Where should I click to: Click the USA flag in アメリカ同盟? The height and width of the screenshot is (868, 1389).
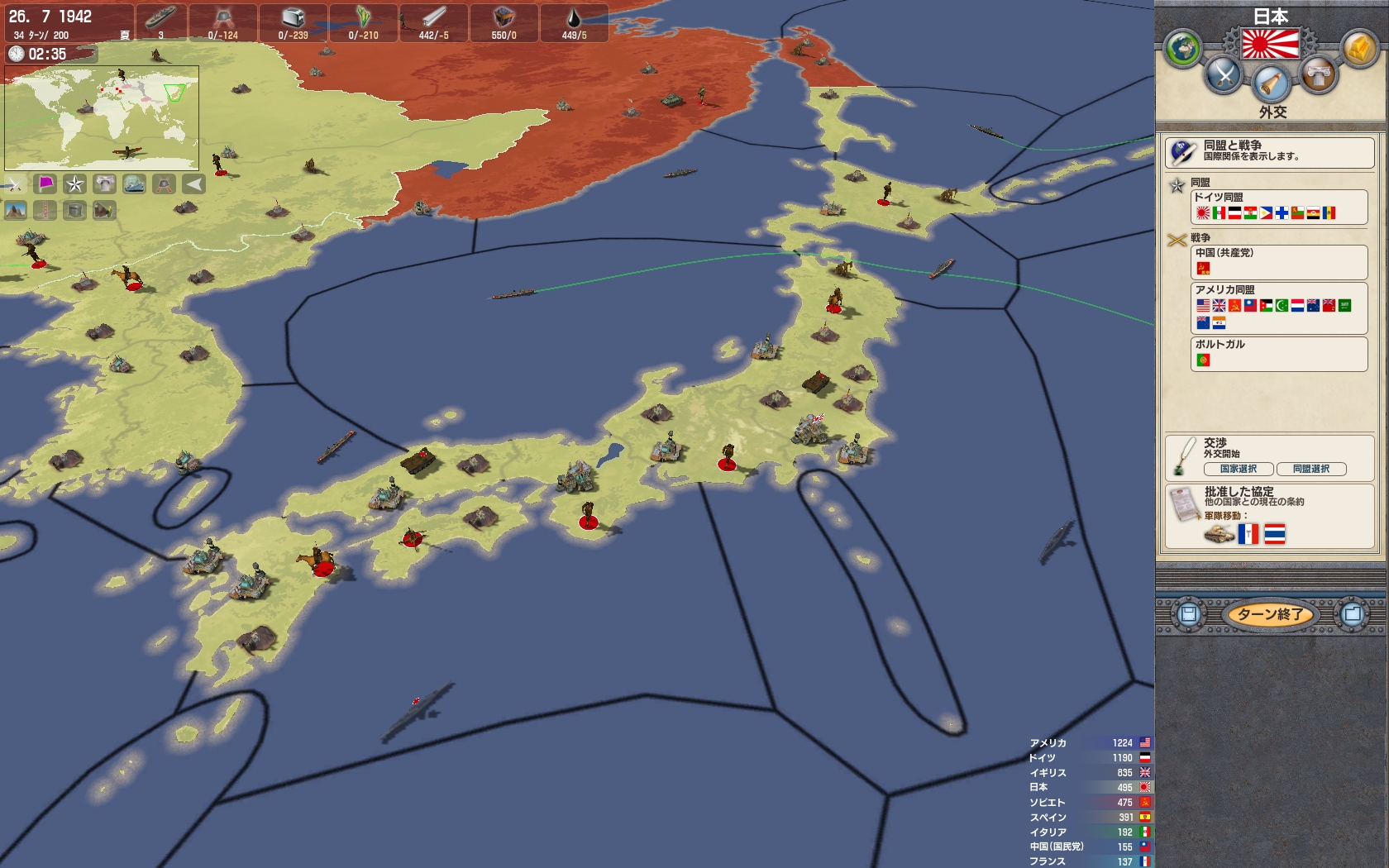1203,306
